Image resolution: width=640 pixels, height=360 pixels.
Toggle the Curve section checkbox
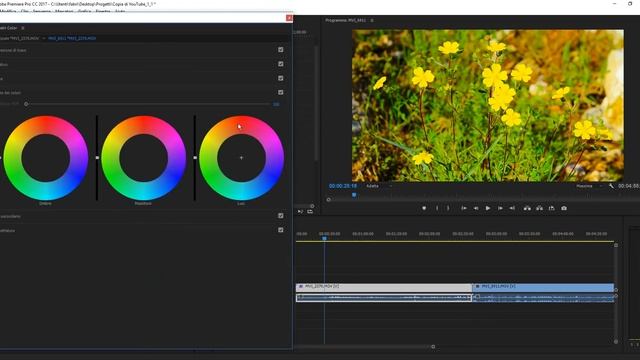(280, 78)
